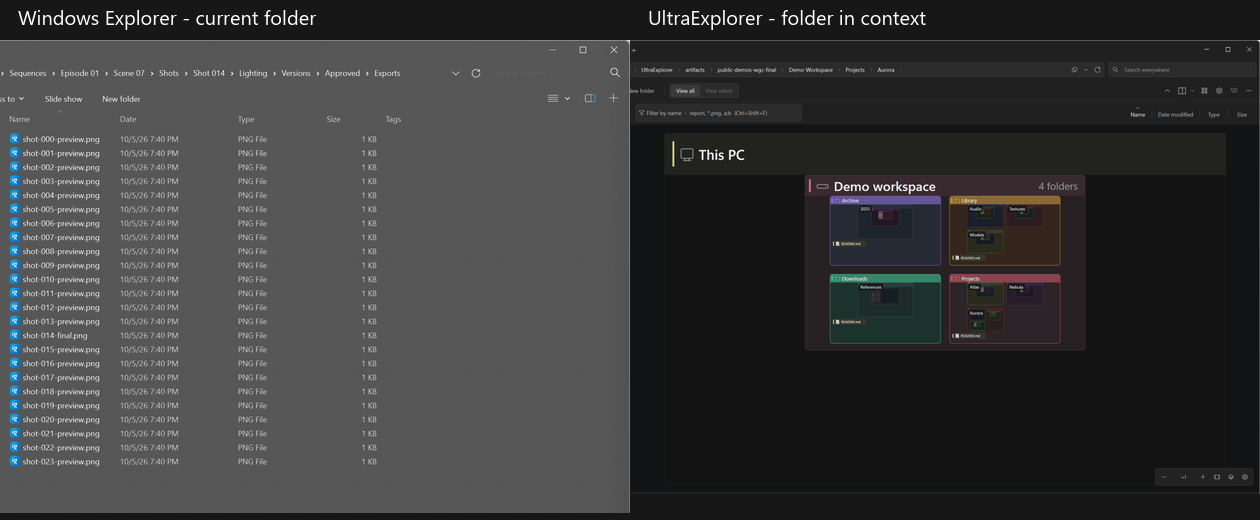
Task: Open the UltraExplorer toolbar settings gear
Action: point(1219,91)
